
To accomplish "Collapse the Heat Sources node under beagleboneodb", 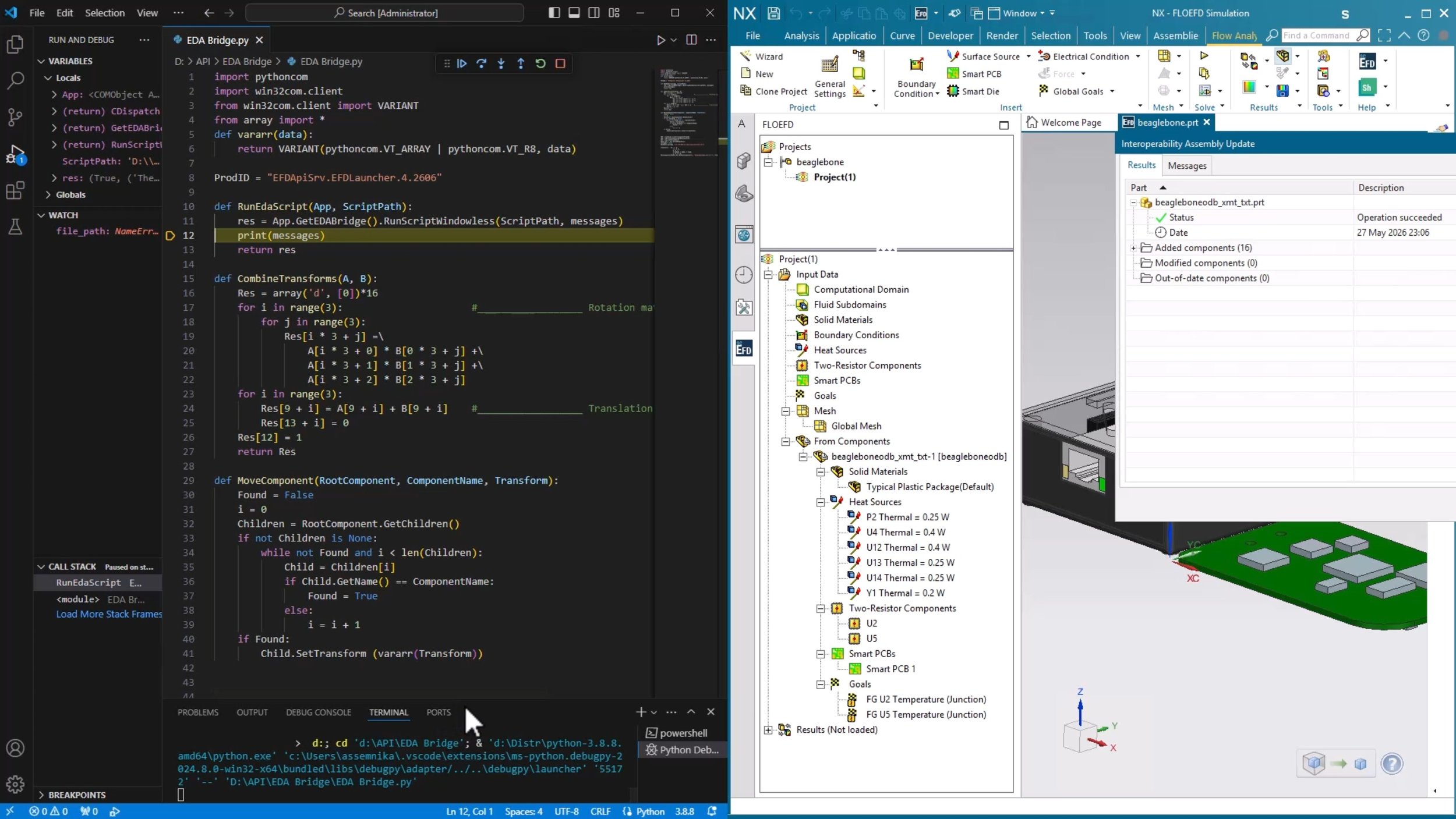I will [821, 502].
